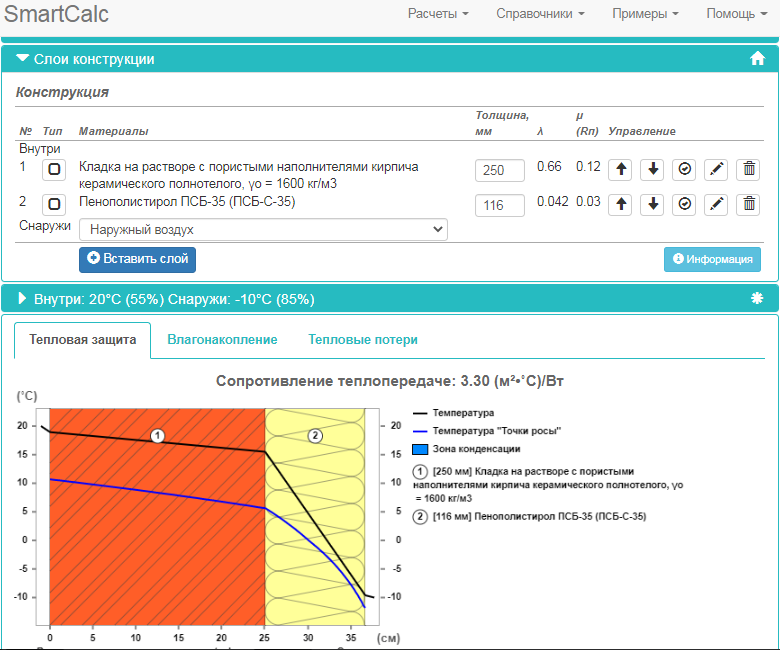Click the thickness field with 250

click(x=499, y=171)
